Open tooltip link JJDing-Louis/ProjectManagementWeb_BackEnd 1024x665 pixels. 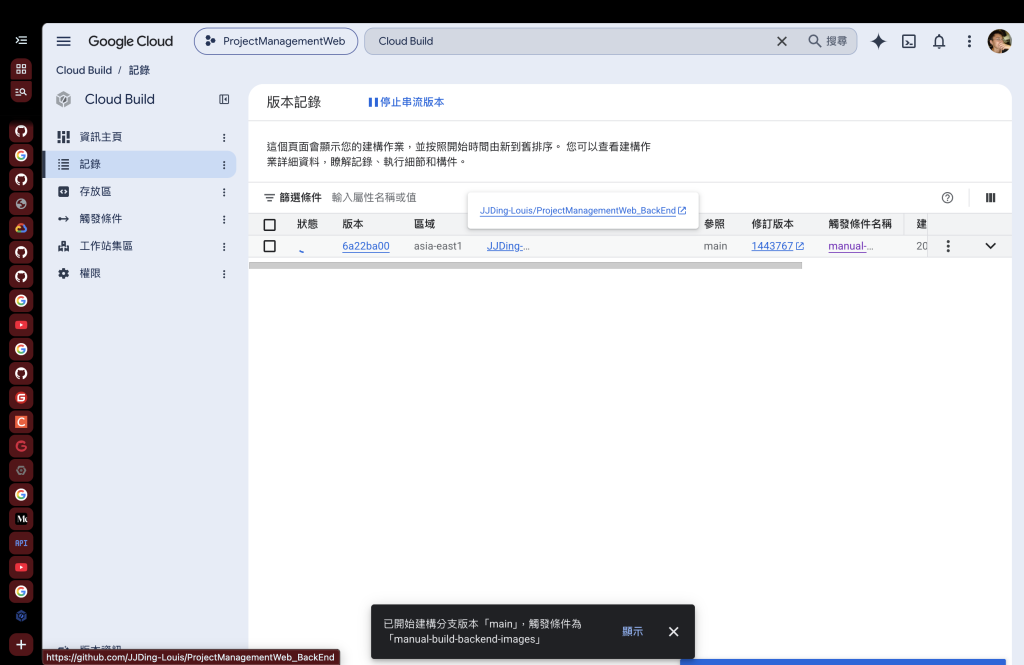(583, 210)
